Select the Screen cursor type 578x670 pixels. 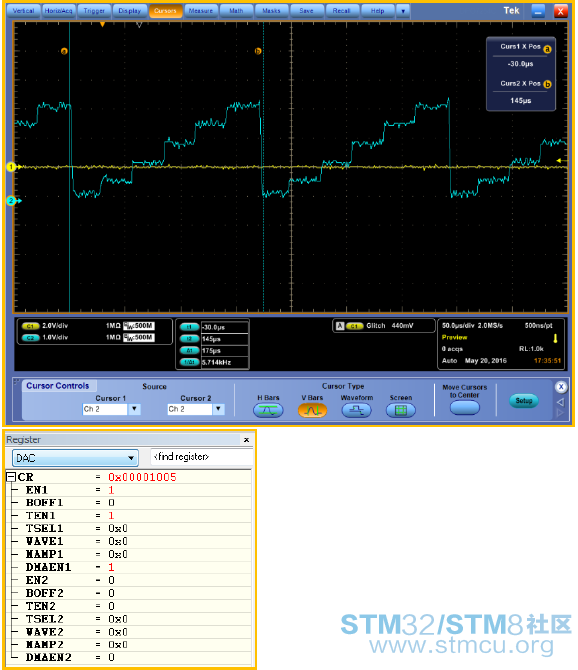401,411
